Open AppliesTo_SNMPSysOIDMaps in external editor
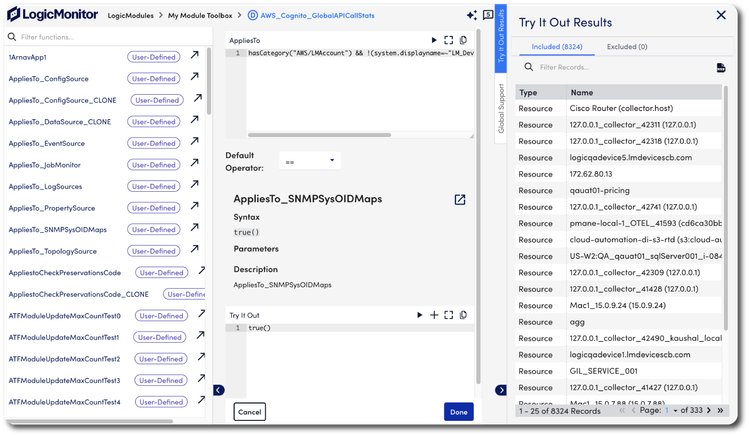 pyautogui.click(x=459, y=200)
